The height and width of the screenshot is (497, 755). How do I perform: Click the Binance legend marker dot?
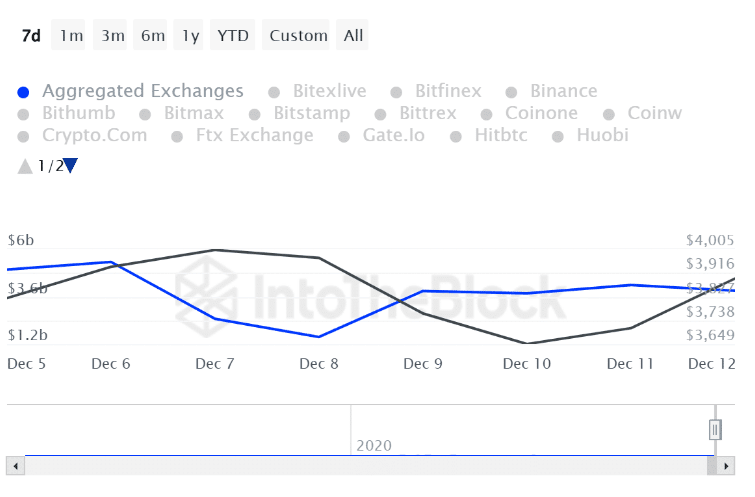click(x=513, y=92)
